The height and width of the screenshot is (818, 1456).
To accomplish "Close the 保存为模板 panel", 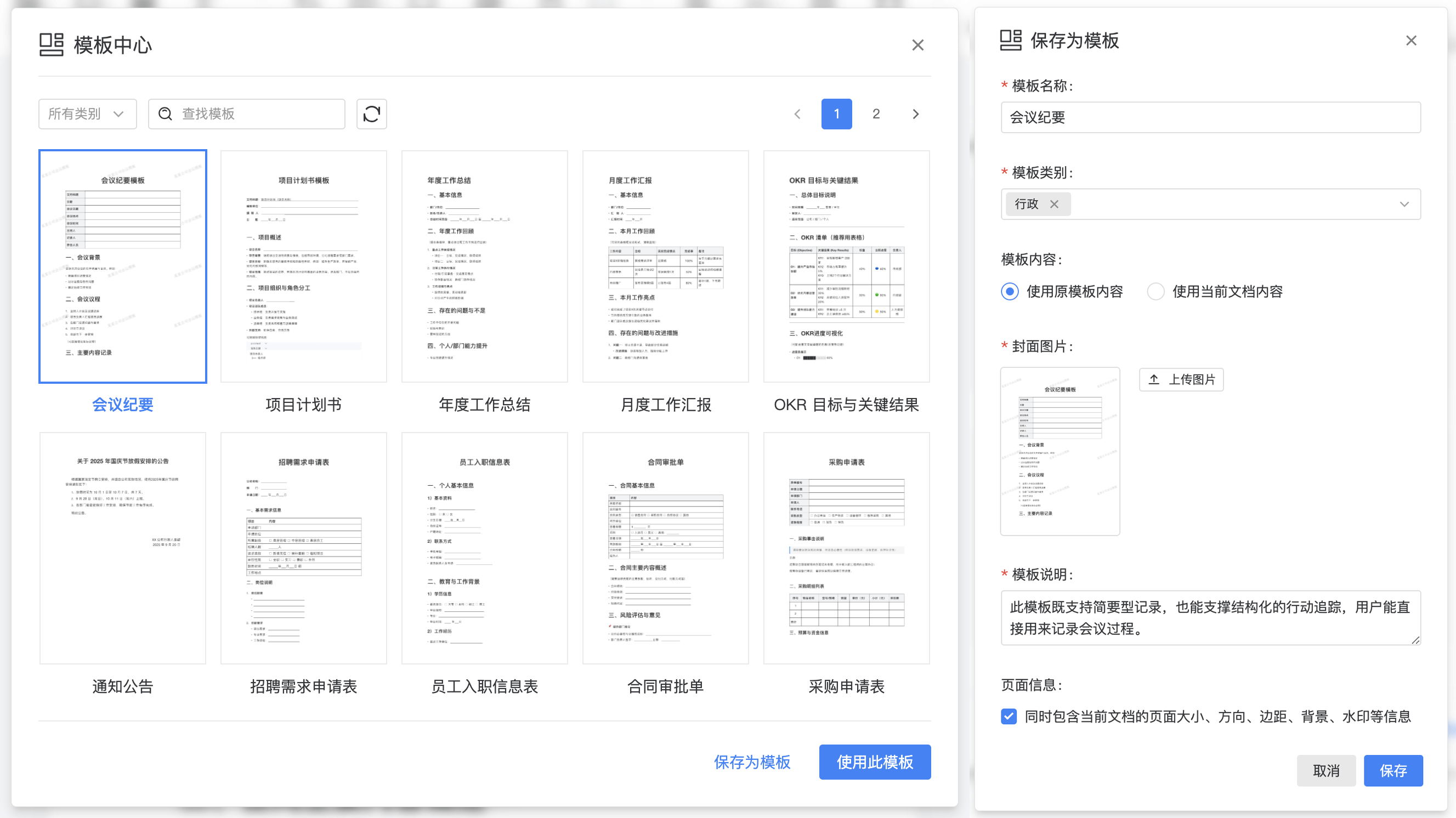I will (x=1411, y=41).
